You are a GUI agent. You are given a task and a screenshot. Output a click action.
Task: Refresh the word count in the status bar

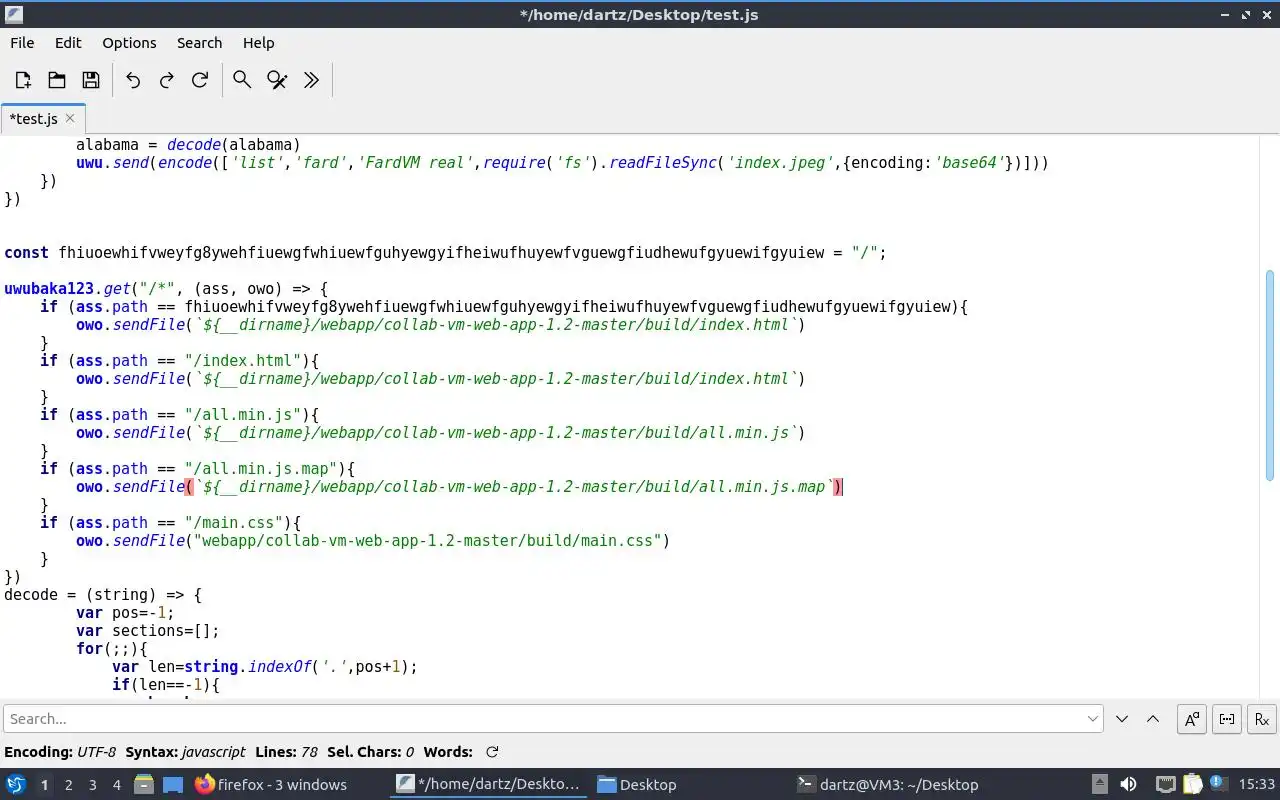[x=492, y=752]
